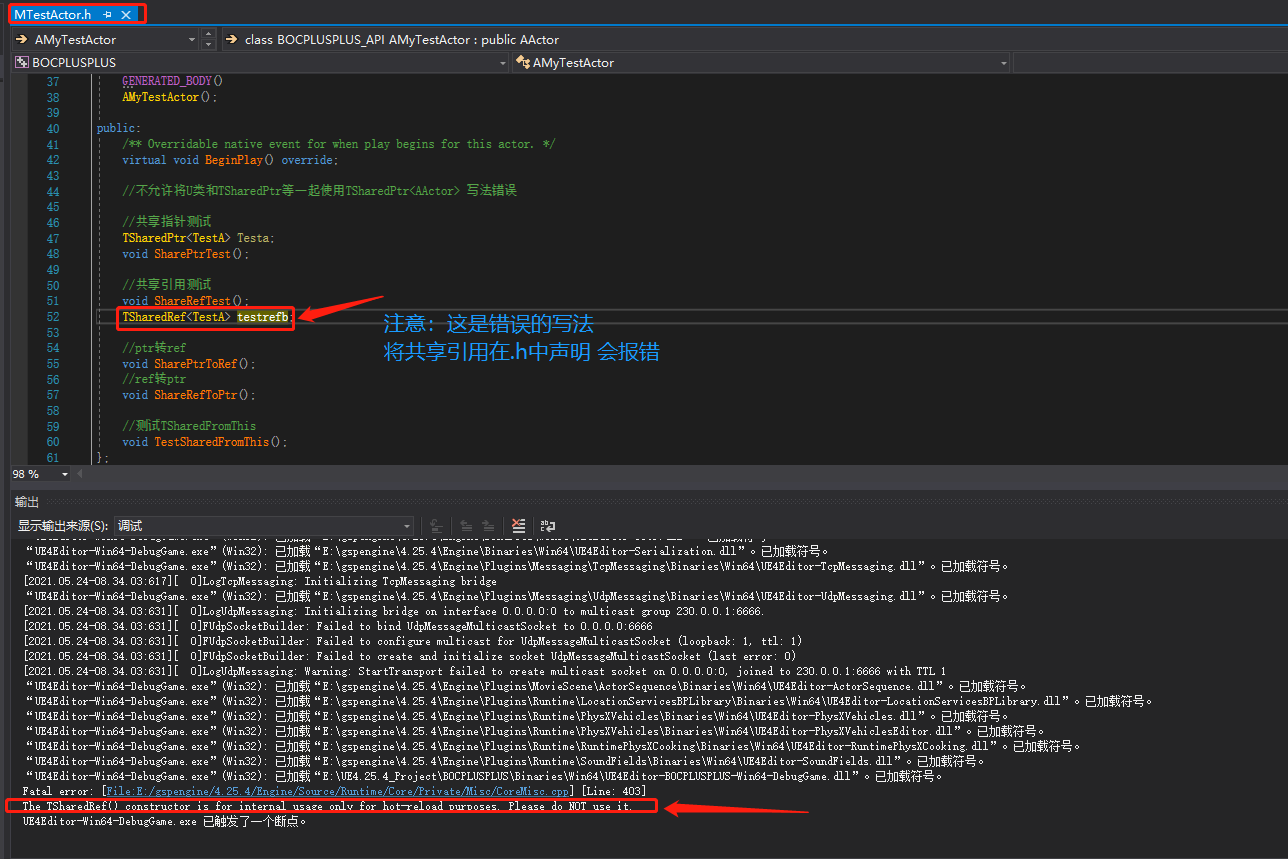Click the TSharedRef() constructor fatal error message
Image resolution: width=1288 pixels, height=859 pixels.
point(328,807)
